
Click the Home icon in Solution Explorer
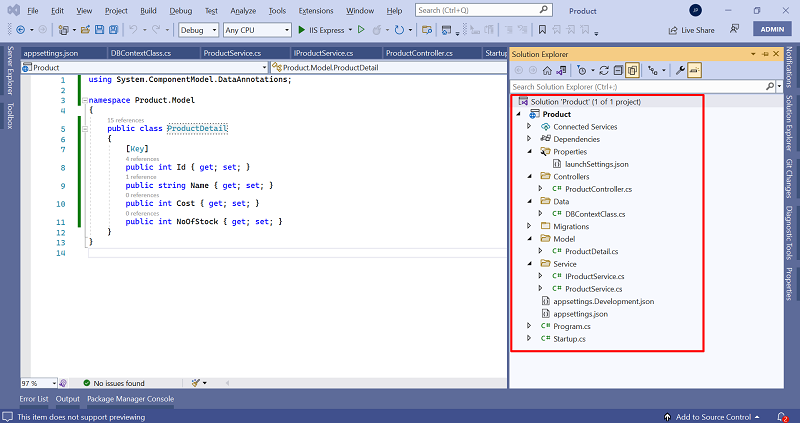(547, 71)
